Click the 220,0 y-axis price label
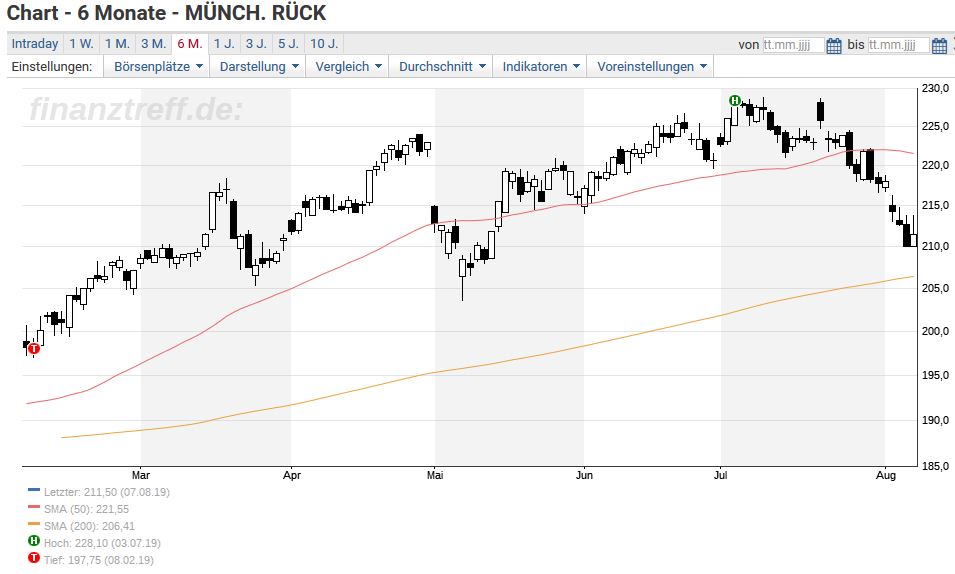The height and width of the screenshot is (574, 955). coord(935,165)
